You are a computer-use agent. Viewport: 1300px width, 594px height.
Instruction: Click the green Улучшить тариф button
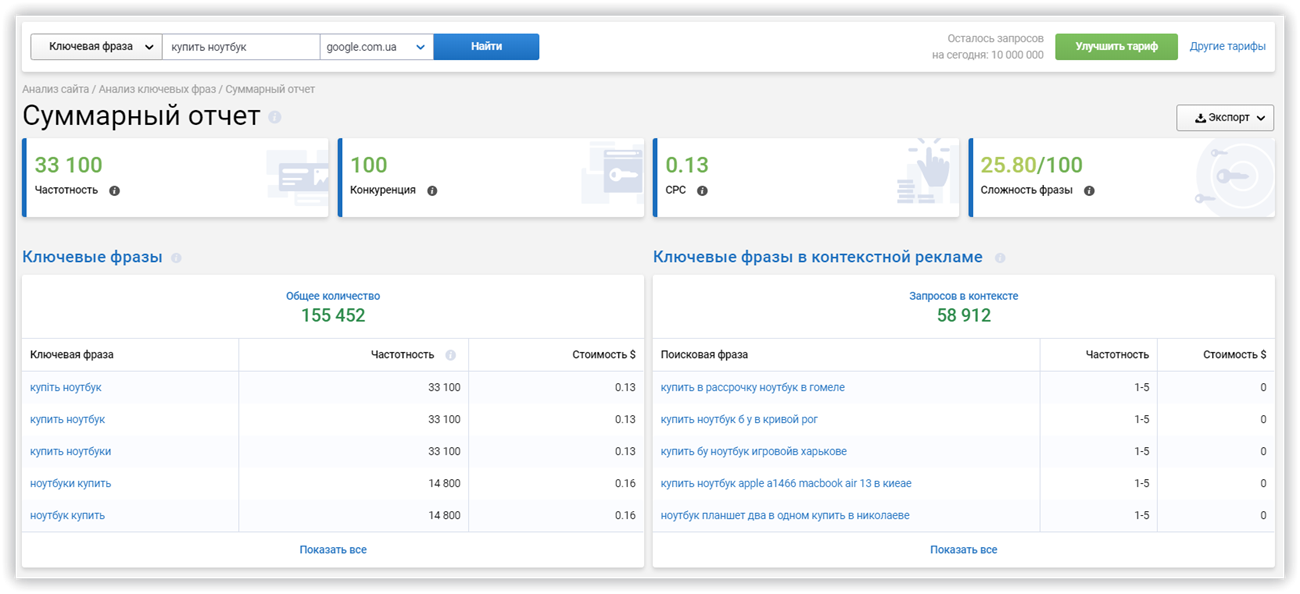click(x=1116, y=47)
